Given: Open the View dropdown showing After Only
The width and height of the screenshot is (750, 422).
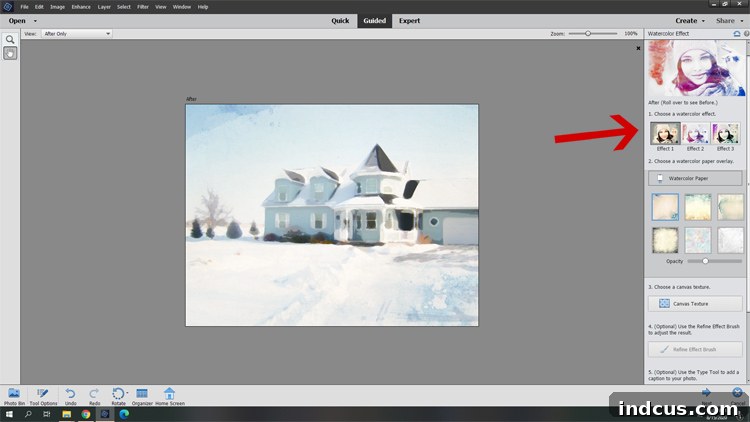Looking at the screenshot, I should [x=77, y=33].
